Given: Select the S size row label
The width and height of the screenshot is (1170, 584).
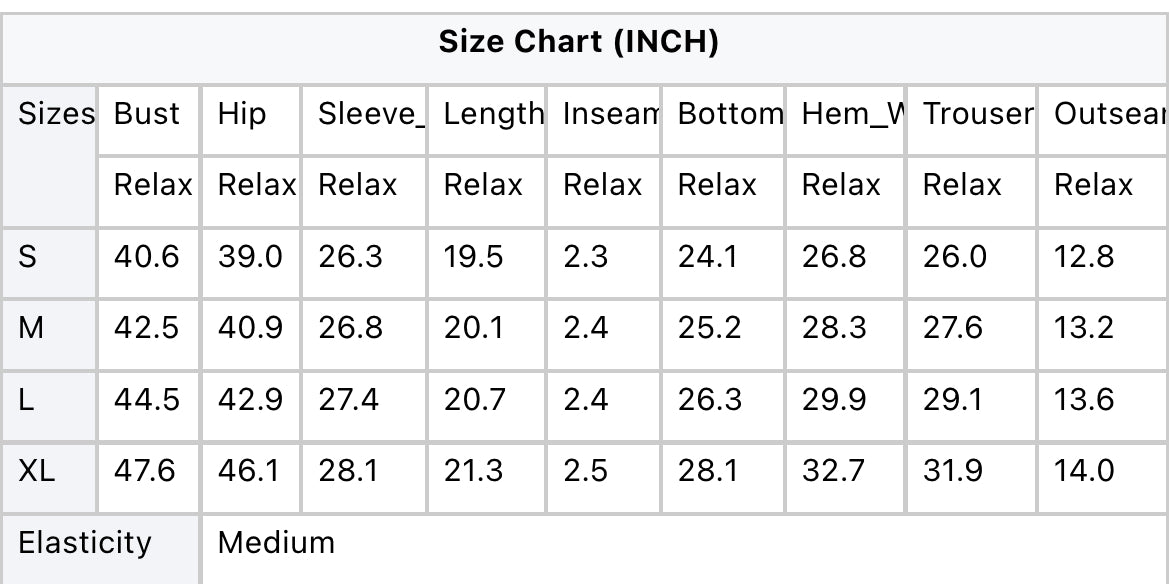Looking at the screenshot, I should click(x=28, y=257).
